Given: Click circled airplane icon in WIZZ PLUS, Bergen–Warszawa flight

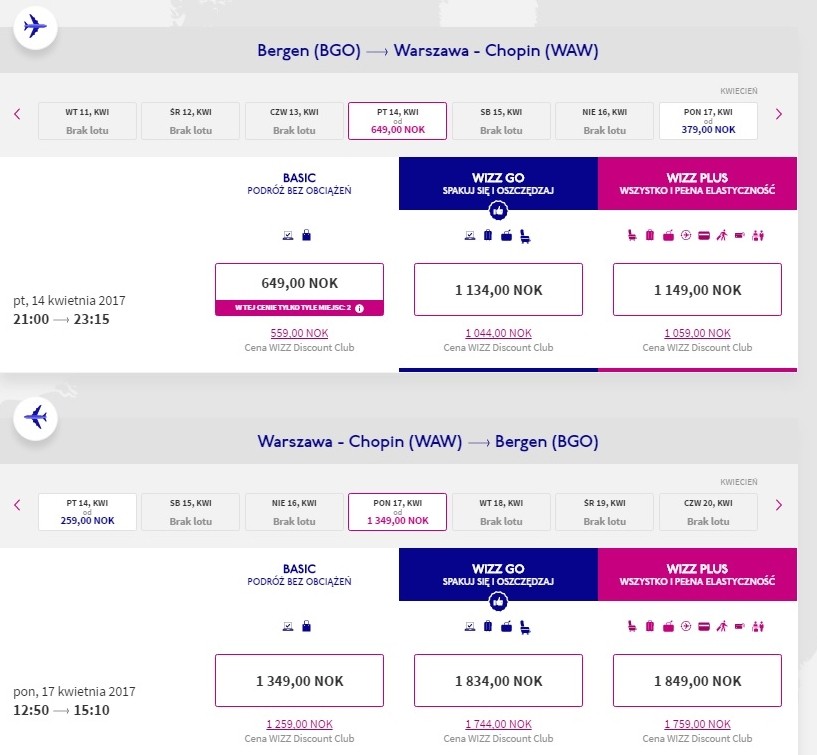Looking at the screenshot, I should pos(686,236).
